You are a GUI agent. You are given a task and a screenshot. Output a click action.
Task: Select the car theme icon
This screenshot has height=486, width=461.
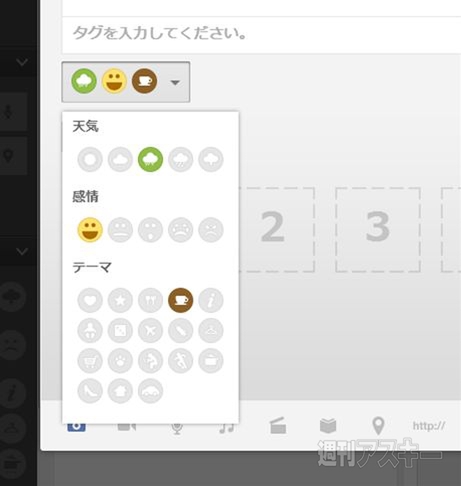tap(150, 391)
